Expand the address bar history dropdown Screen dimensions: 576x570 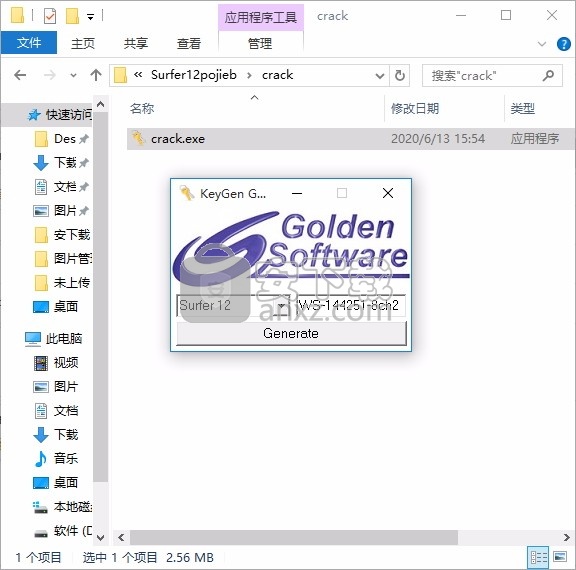point(379,76)
